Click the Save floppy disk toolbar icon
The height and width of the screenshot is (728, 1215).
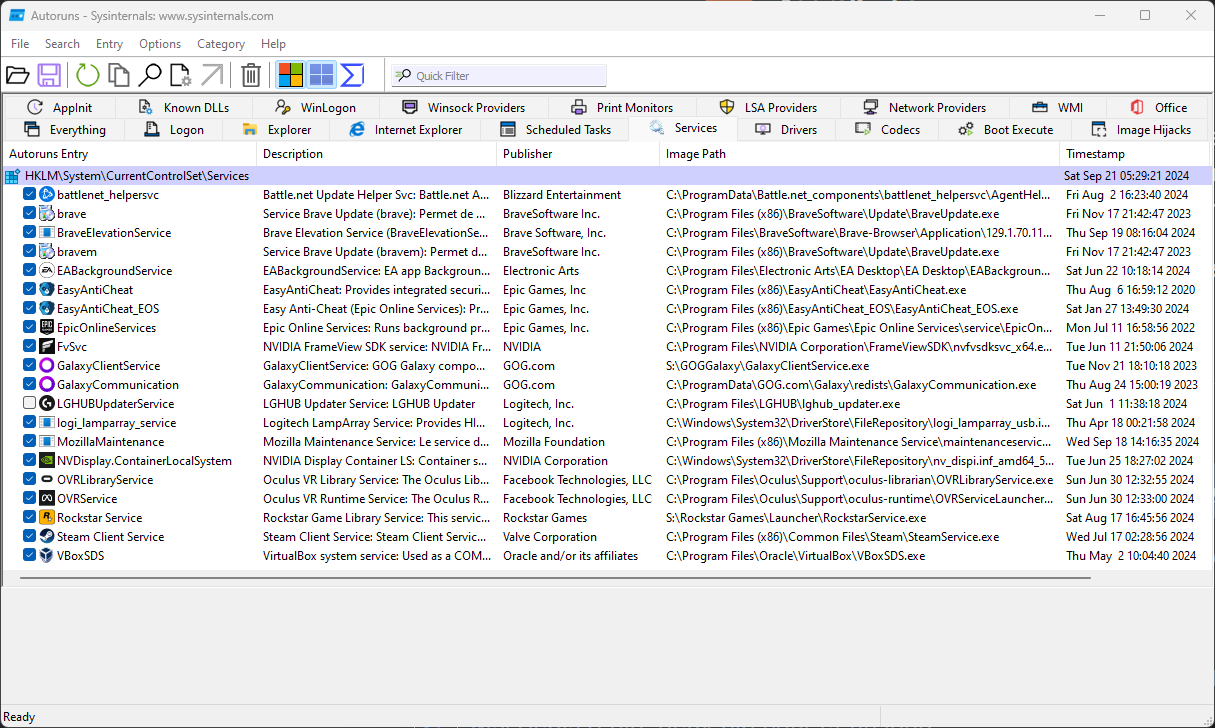49,75
